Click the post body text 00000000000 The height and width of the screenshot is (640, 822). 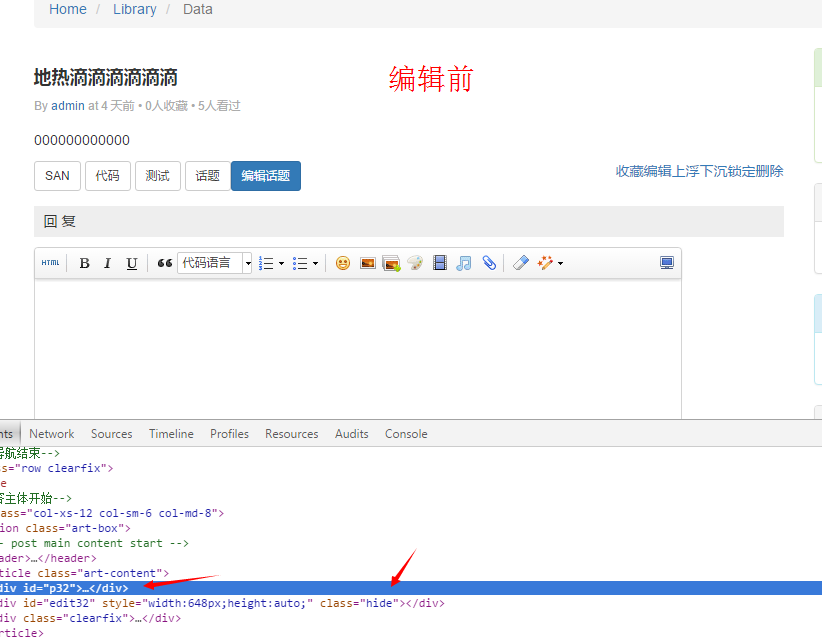point(82,140)
